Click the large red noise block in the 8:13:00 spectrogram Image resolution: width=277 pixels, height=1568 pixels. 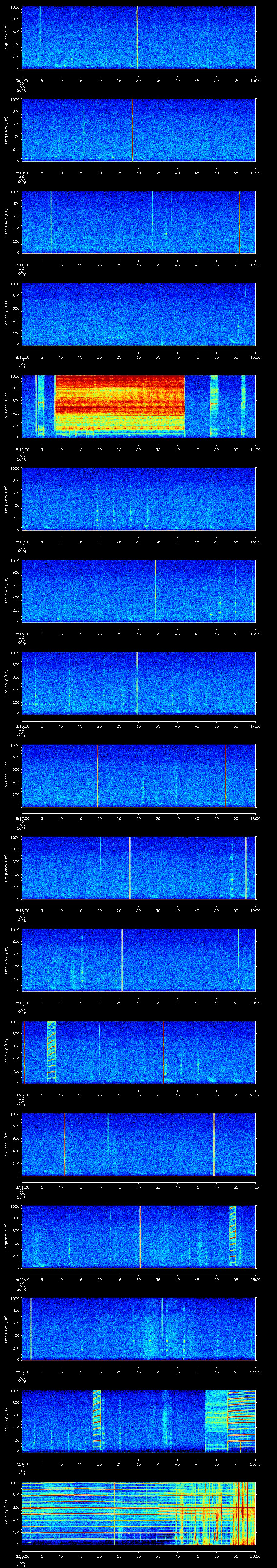(119, 404)
